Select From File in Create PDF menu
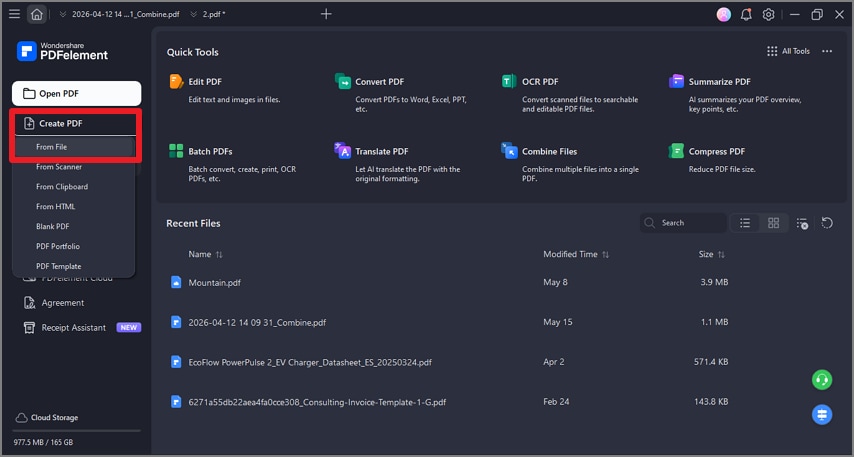 tap(75, 147)
